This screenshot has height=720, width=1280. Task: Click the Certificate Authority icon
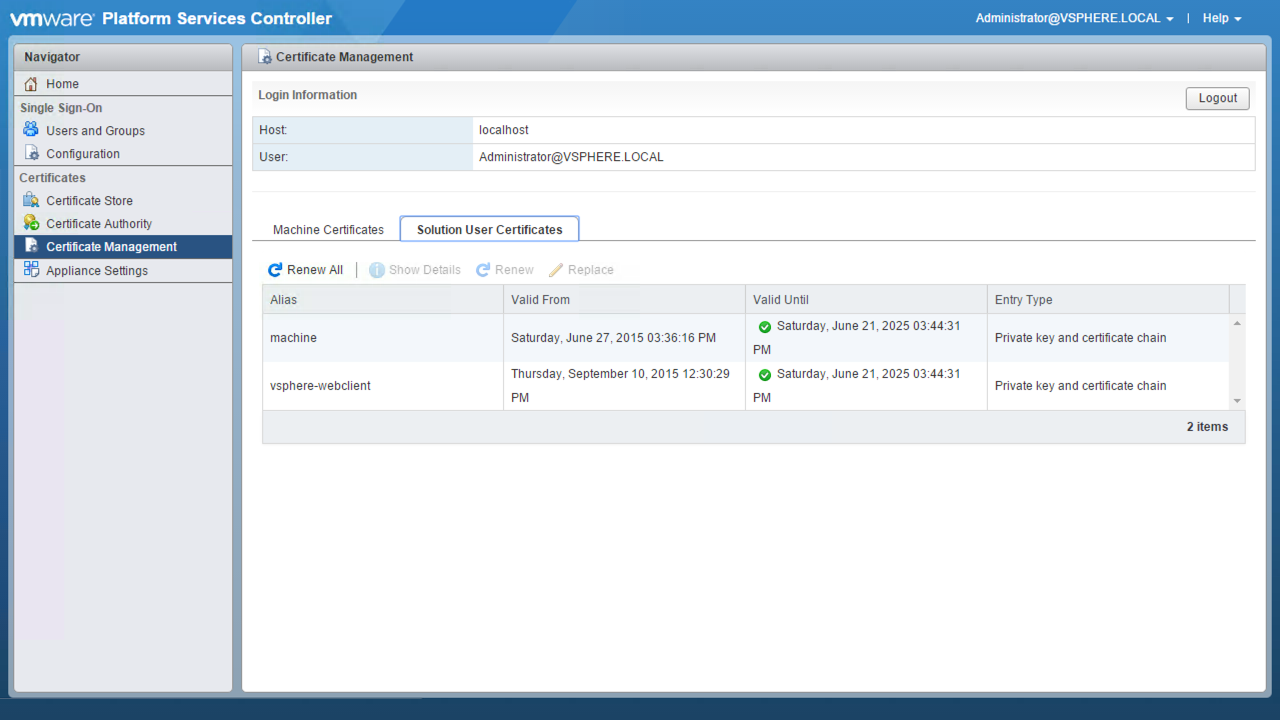coord(31,223)
